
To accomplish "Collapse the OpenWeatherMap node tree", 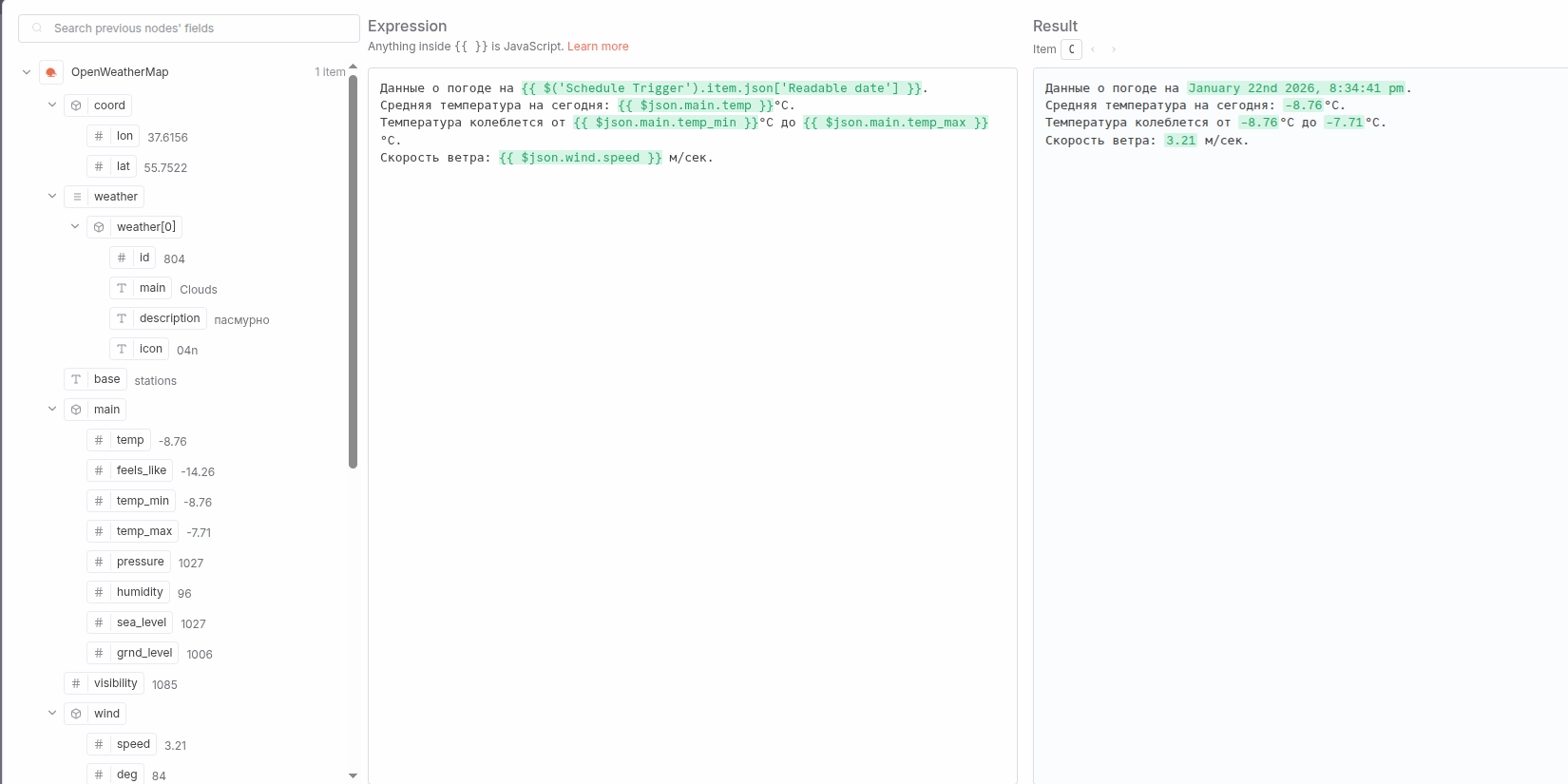I will click(x=27, y=72).
